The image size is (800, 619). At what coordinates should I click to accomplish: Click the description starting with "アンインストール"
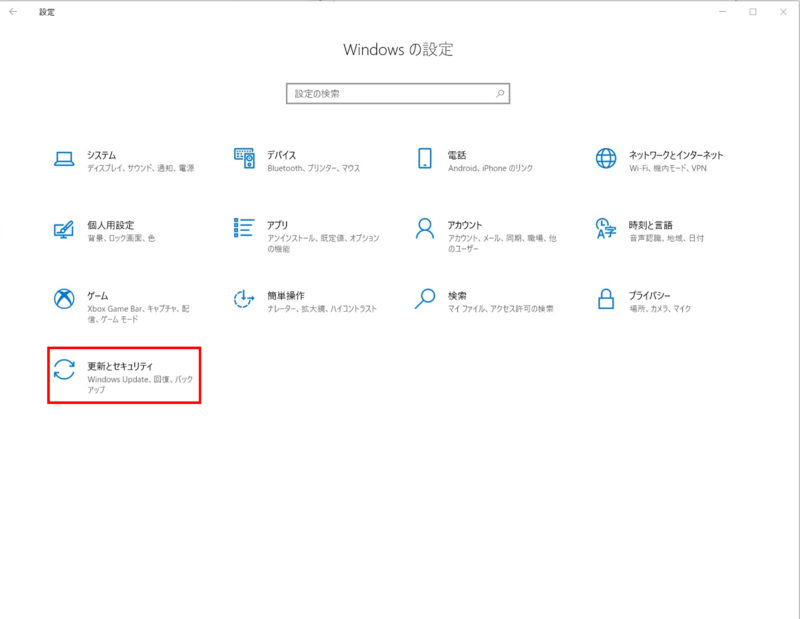(x=323, y=243)
